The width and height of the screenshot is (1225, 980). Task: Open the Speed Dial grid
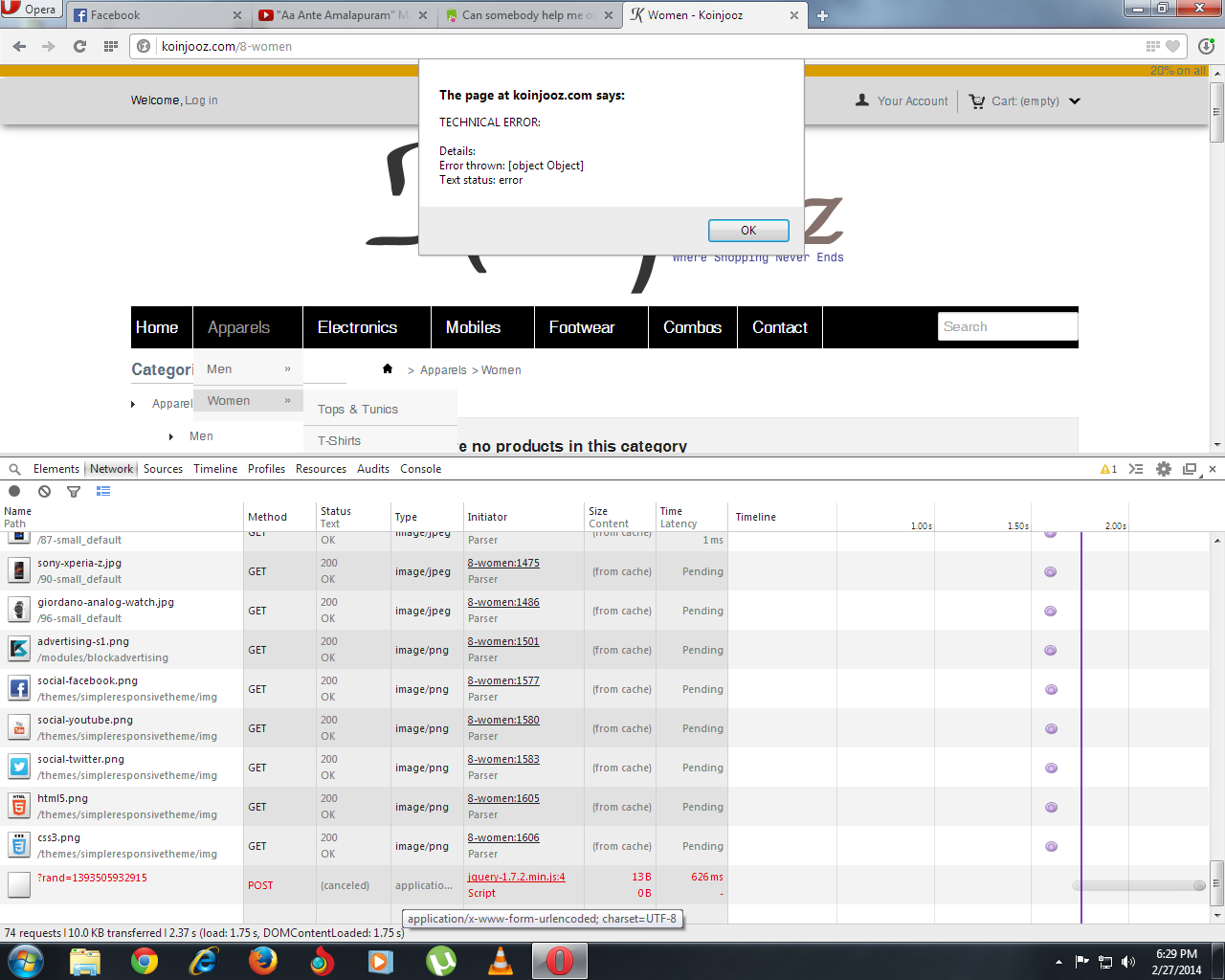(111, 46)
